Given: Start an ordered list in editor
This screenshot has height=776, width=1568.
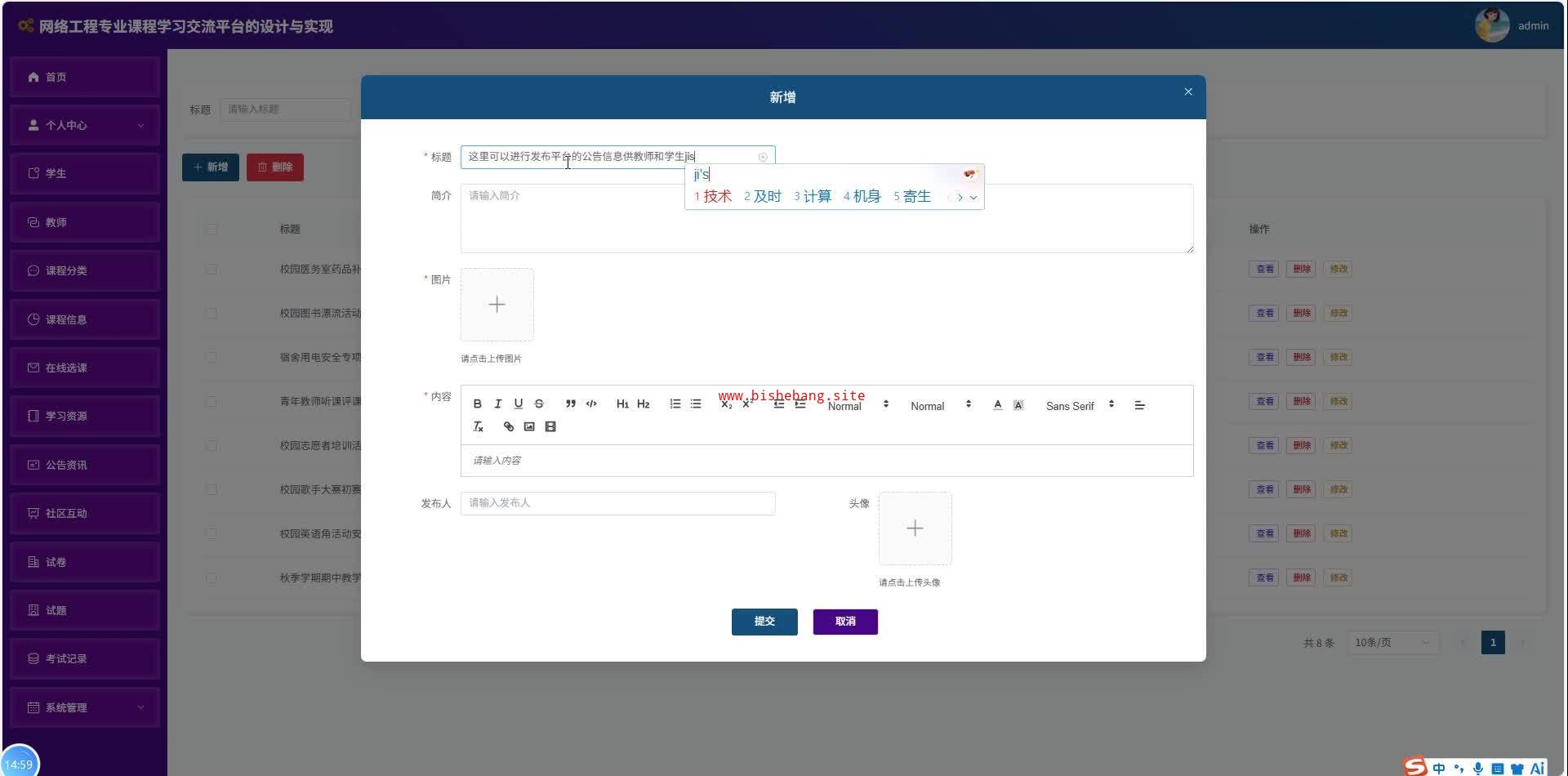Looking at the screenshot, I should pos(675,404).
